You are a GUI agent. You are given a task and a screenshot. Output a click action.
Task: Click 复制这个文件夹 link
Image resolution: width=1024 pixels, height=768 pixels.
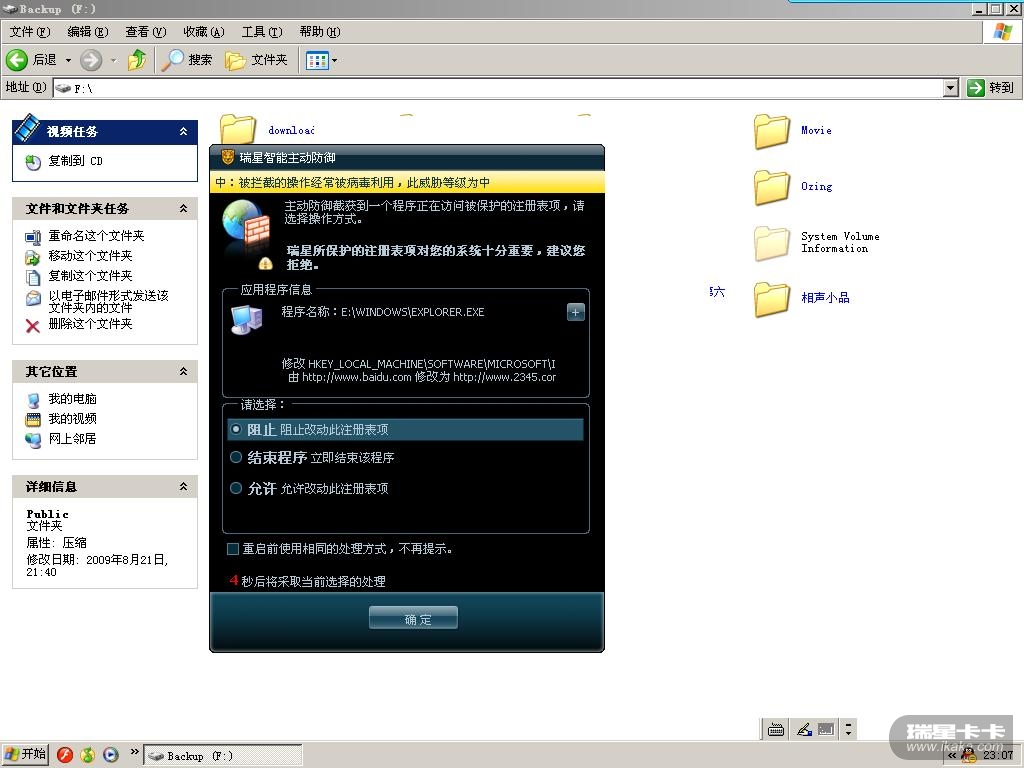(90, 276)
